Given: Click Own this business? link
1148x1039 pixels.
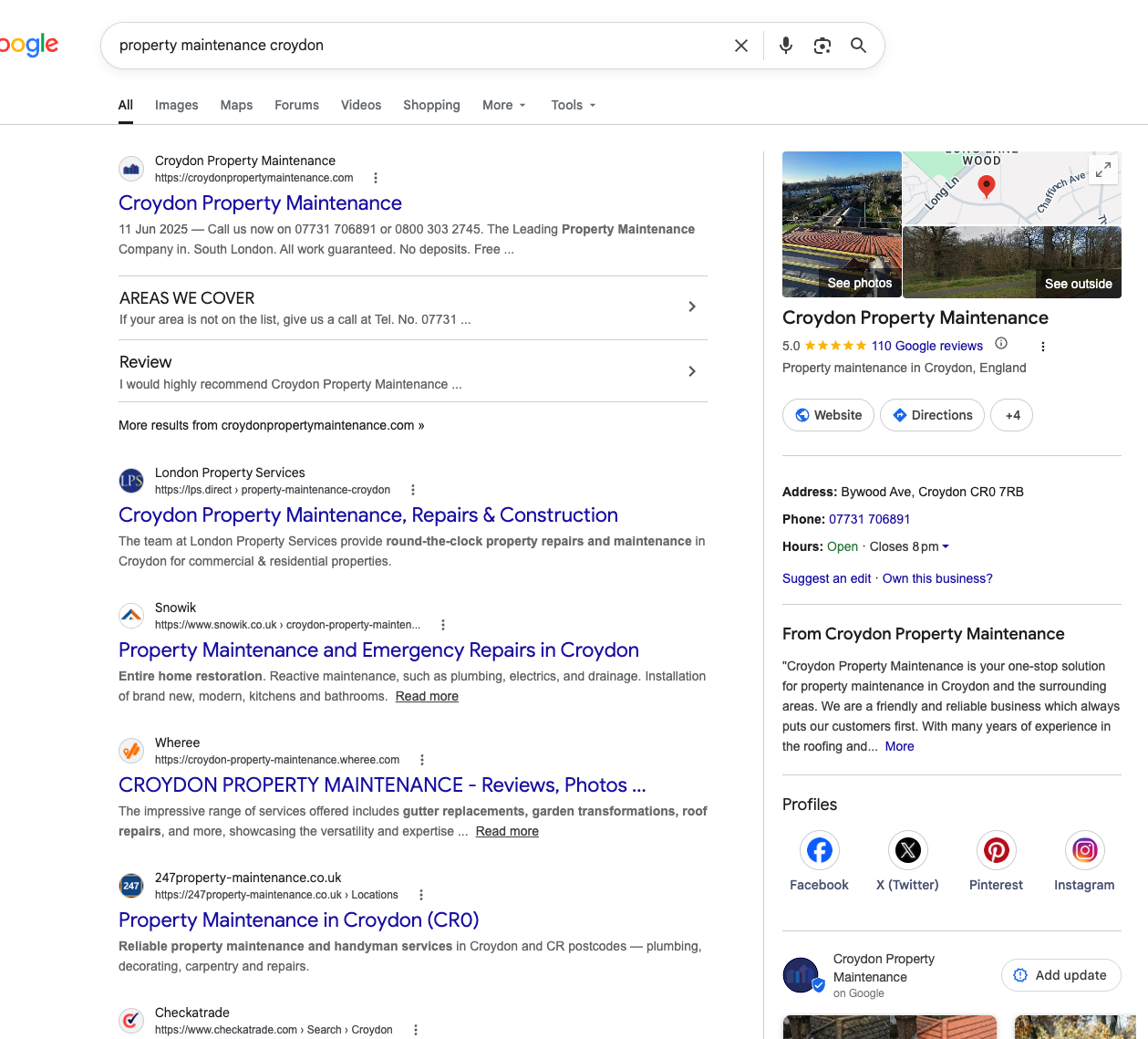Looking at the screenshot, I should click(937, 578).
